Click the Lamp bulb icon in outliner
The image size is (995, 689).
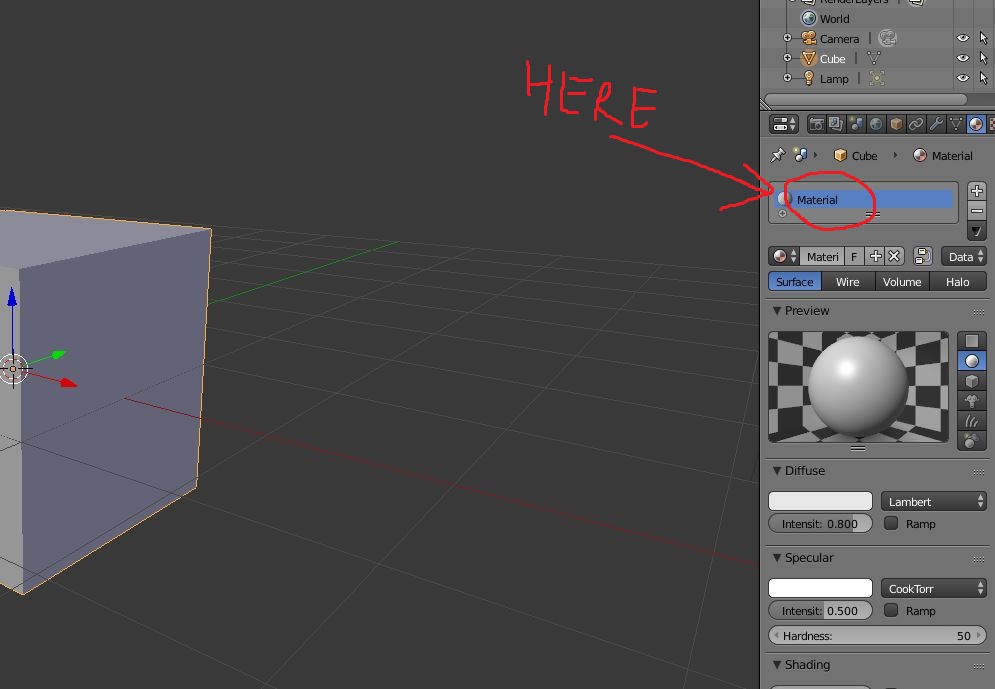808,79
